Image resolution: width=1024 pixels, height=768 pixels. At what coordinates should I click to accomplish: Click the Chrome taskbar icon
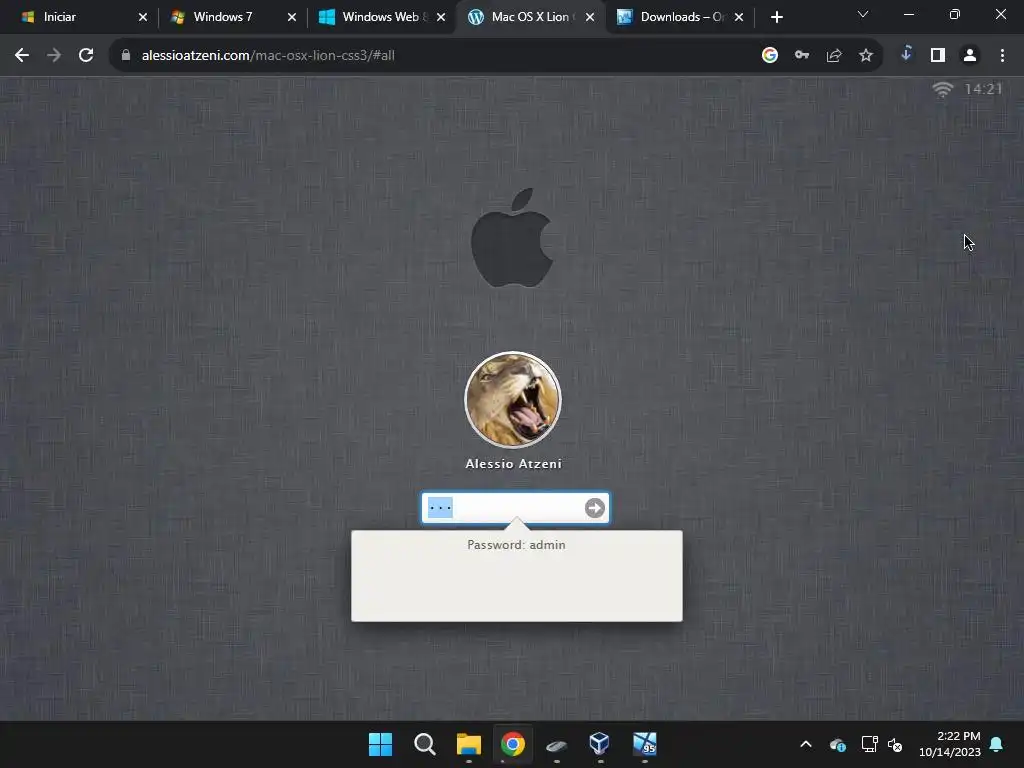pos(513,744)
